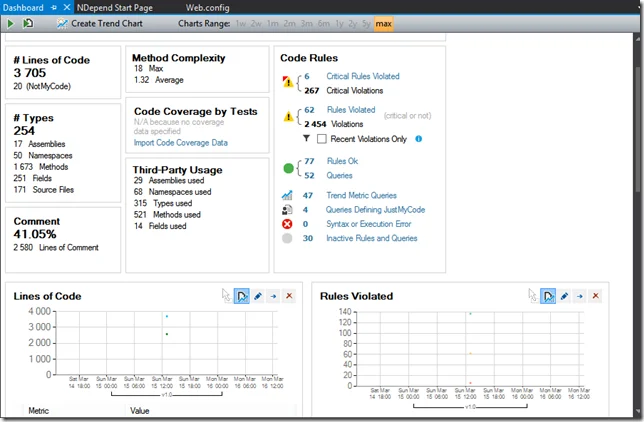Screen dimensions: 644x422
Task: Open Critical Rules Violated link
Action: (x=363, y=76)
